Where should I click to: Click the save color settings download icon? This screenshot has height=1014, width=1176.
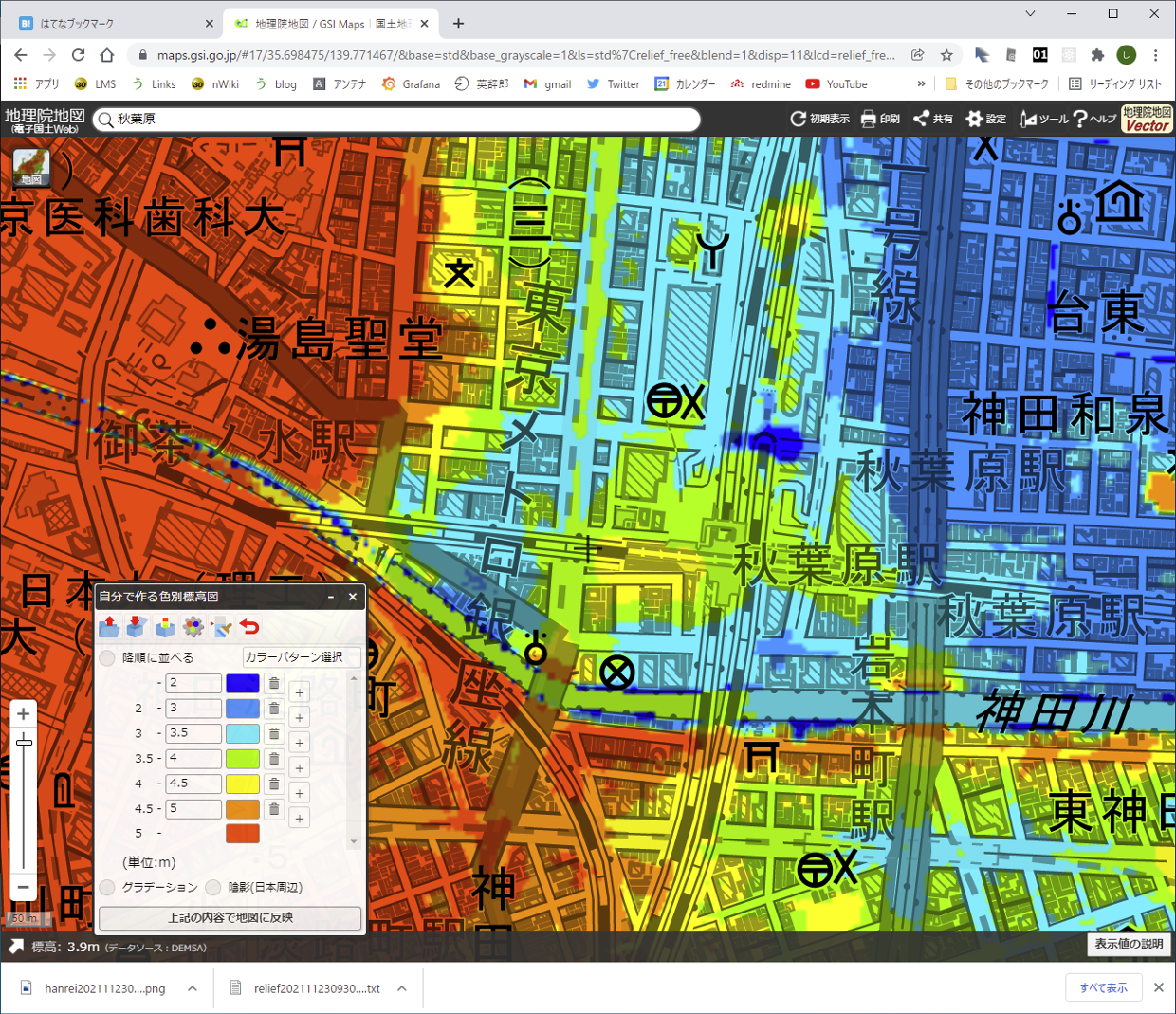click(137, 627)
